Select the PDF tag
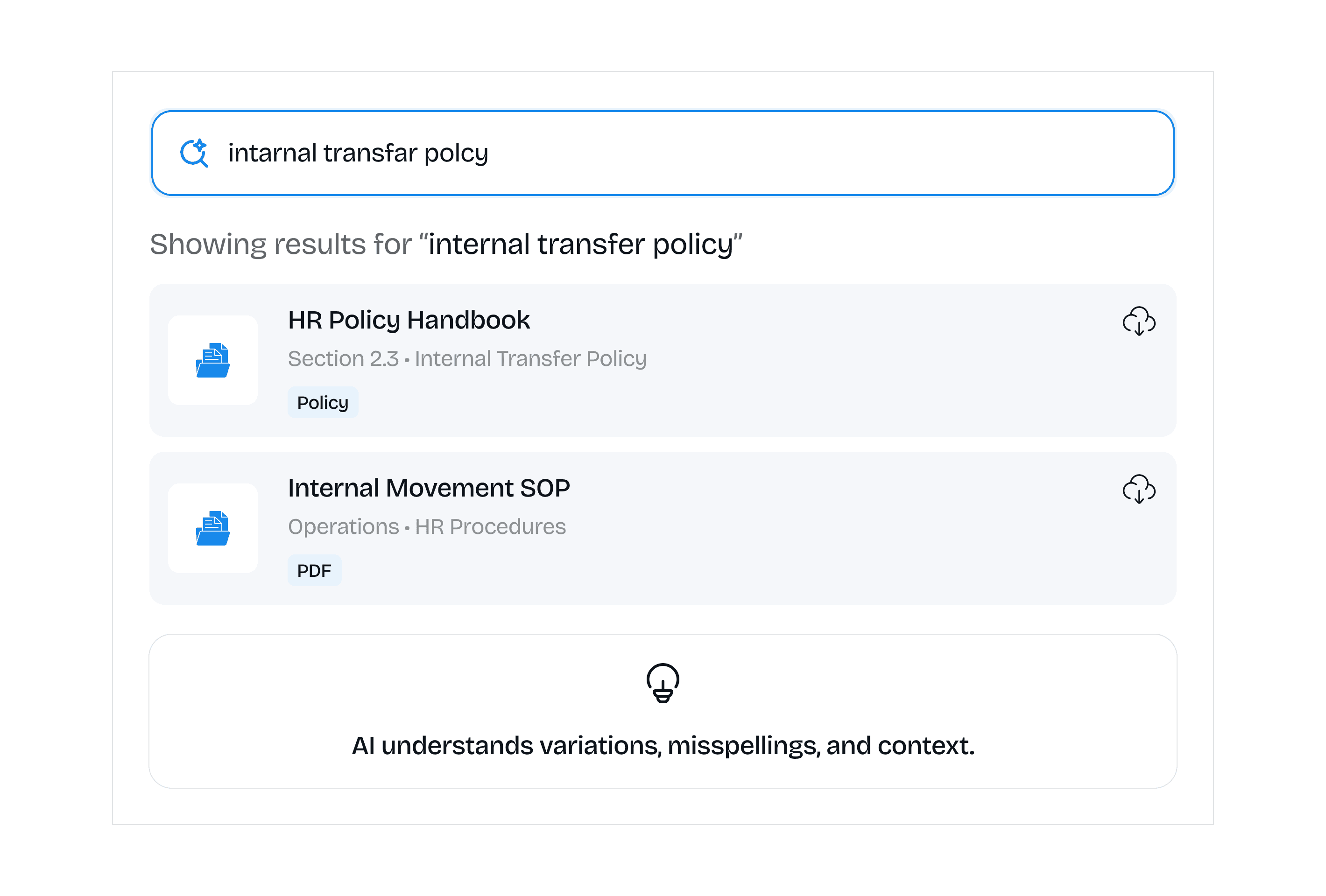The width and height of the screenshot is (1326, 896). (x=314, y=570)
